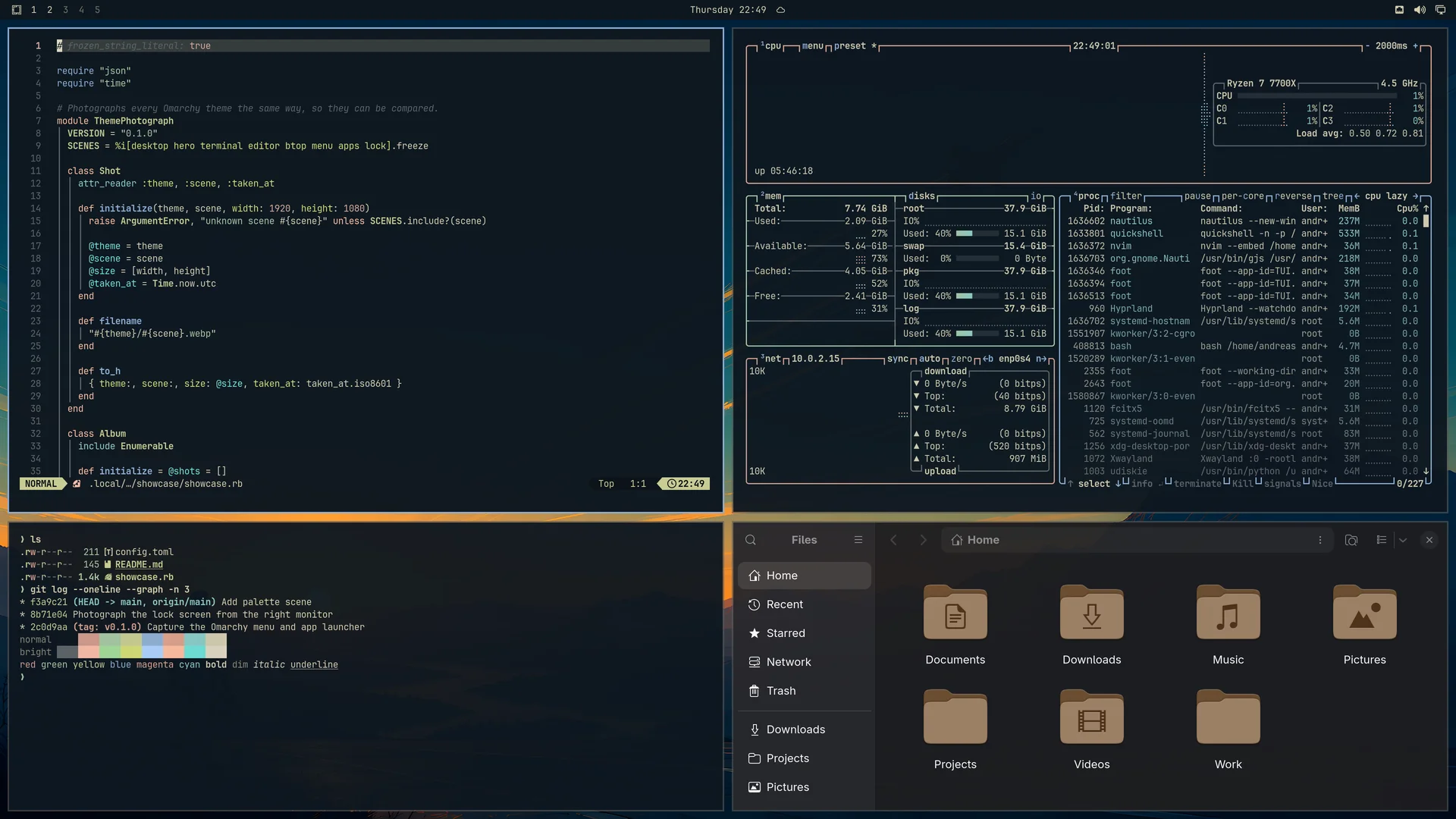Click the network monitor icon in top bar

(x=1440, y=10)
